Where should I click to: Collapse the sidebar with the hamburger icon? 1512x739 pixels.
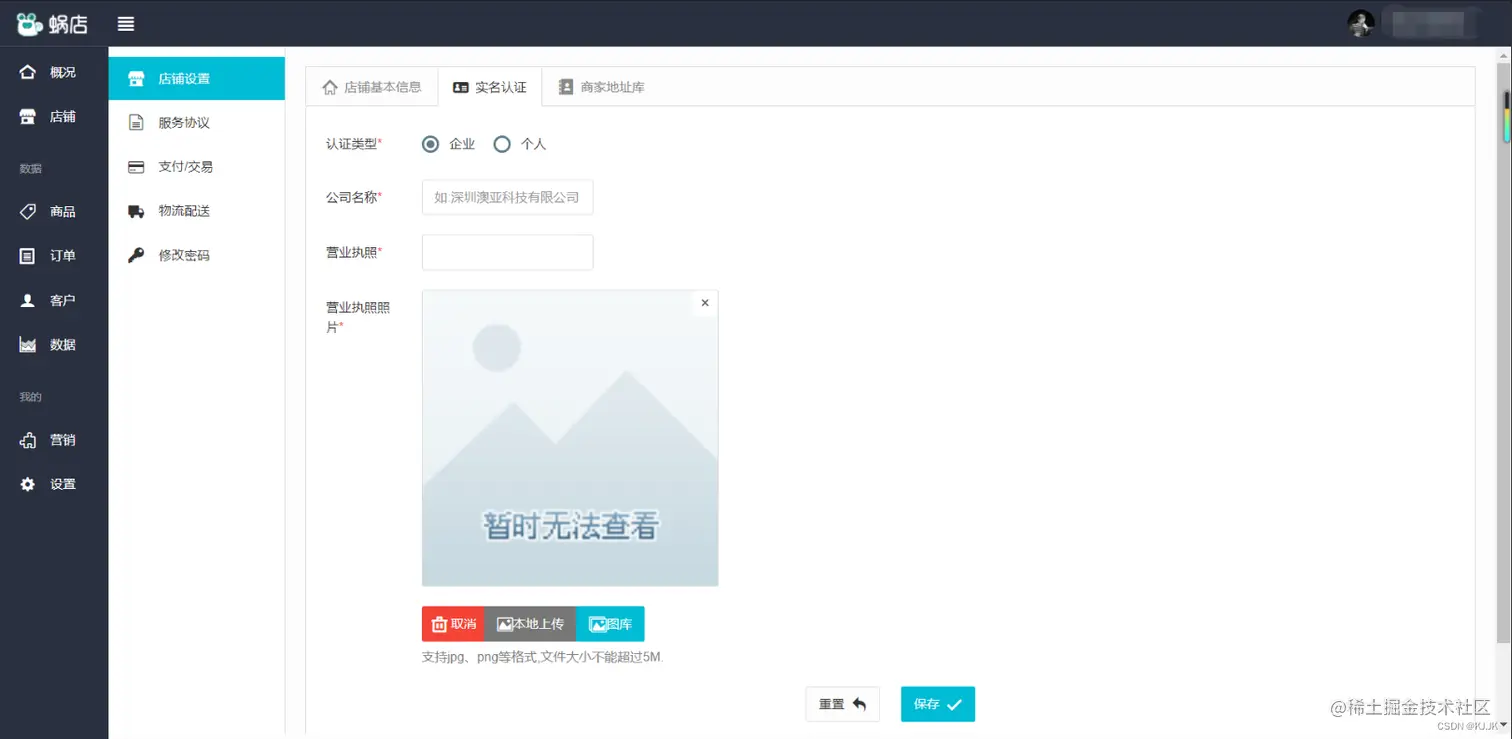click(125, 23)
